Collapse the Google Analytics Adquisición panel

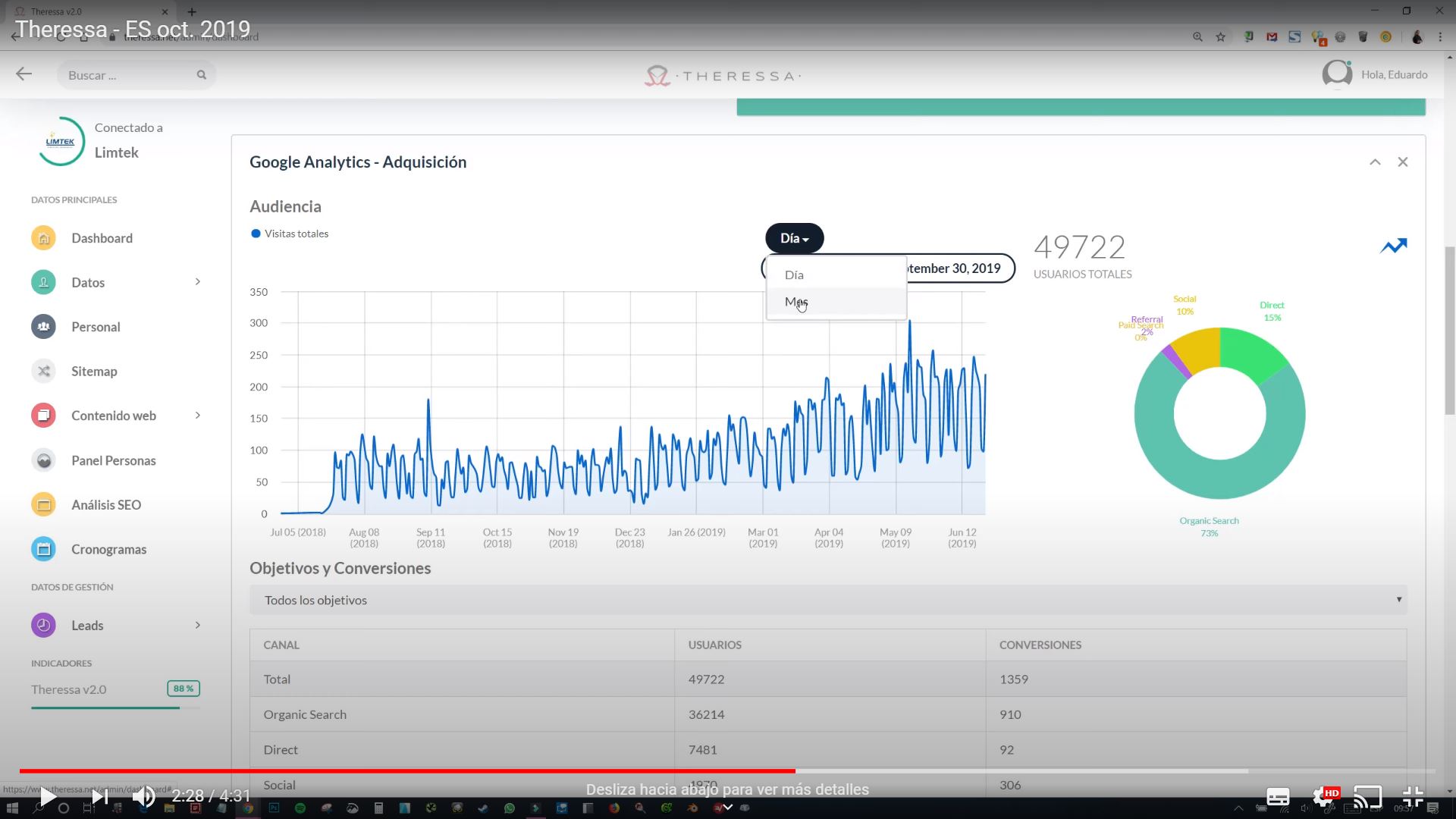(1374, 161)
